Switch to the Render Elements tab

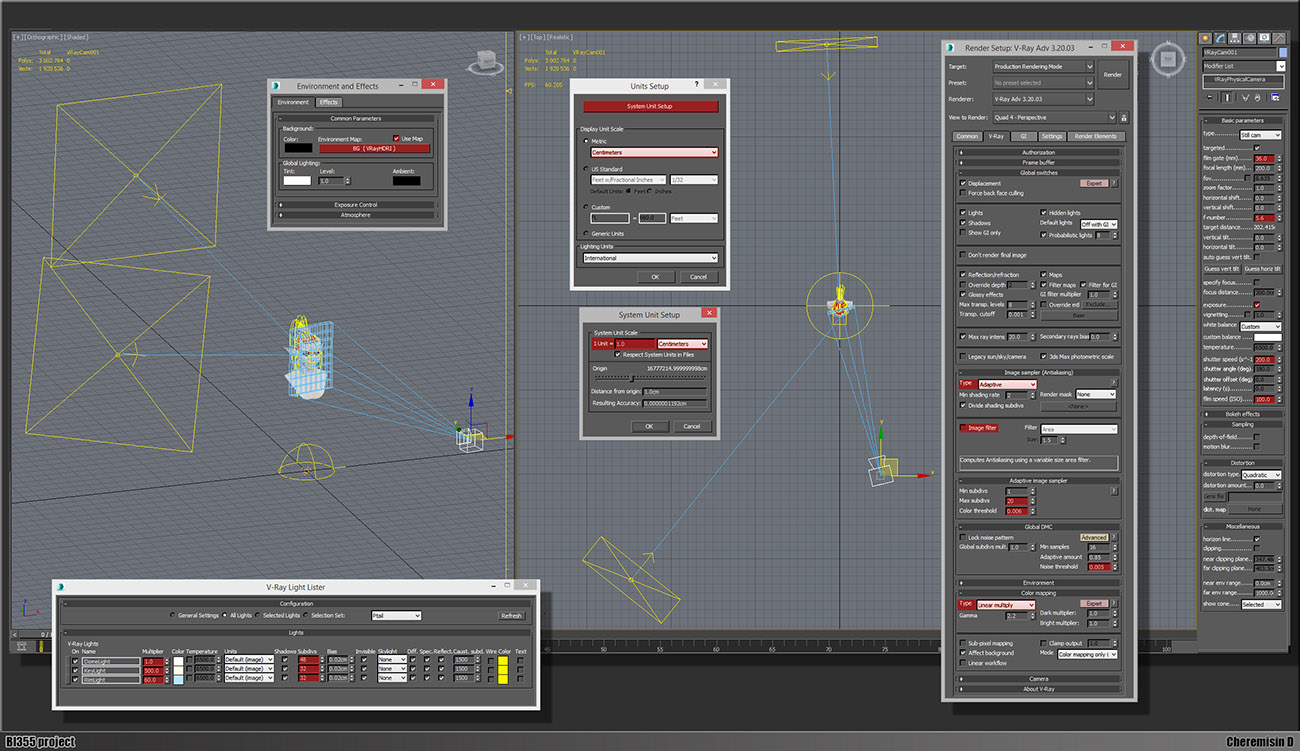[x=1095, y=136]
